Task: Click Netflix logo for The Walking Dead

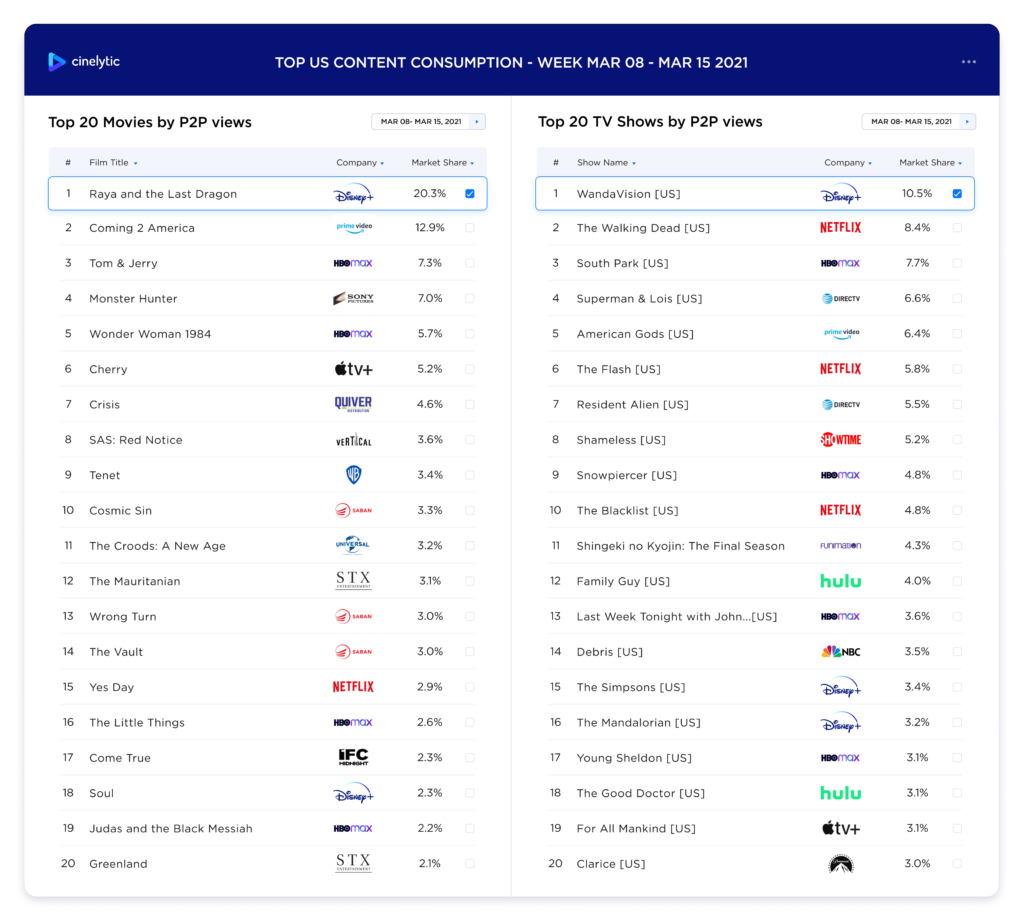Action: click(840, 227)
